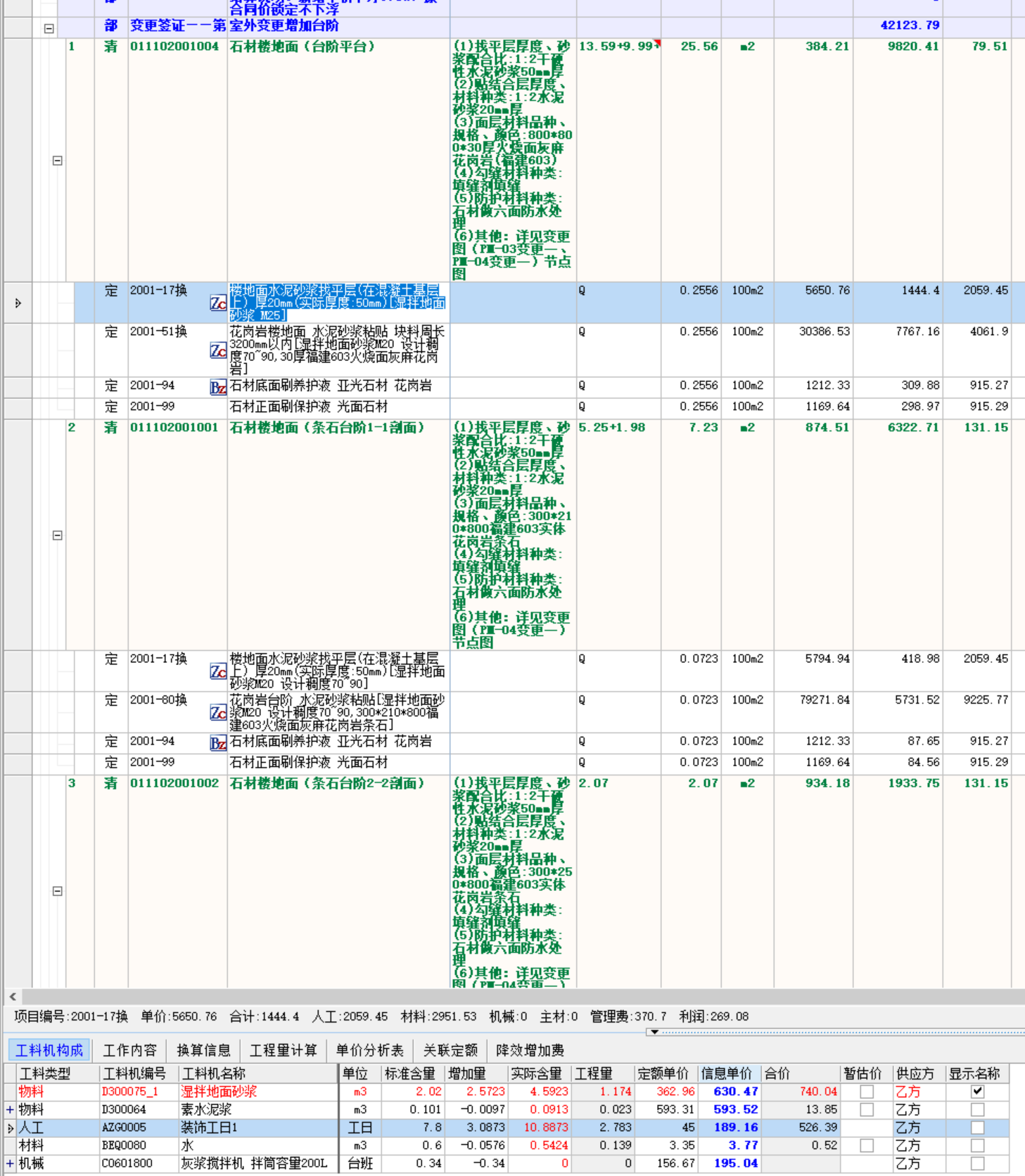
Task: Toggle 暂估价 checkbox for 水
Action: click(x=867, y=1145)
